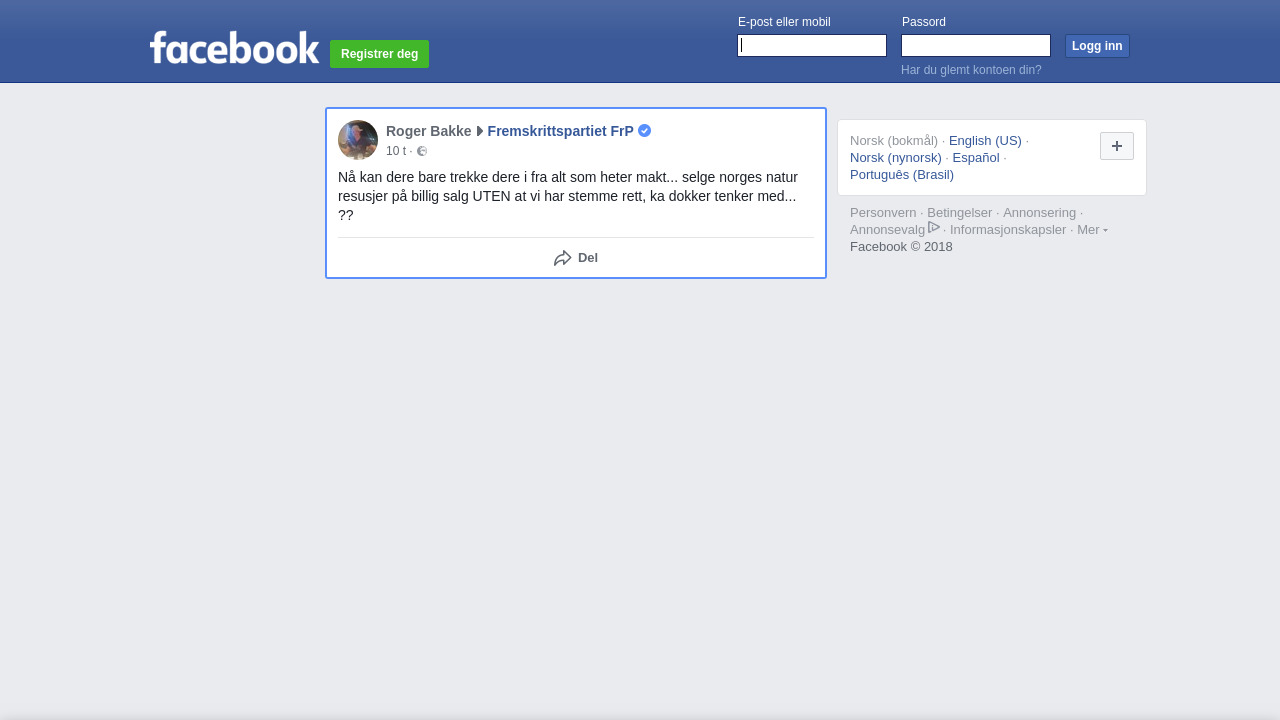Image resolution: width=1280 pixels, height=720 pixels.
Task: Open Roger Bakke's profile picture
Action: (x=358, y=140)
